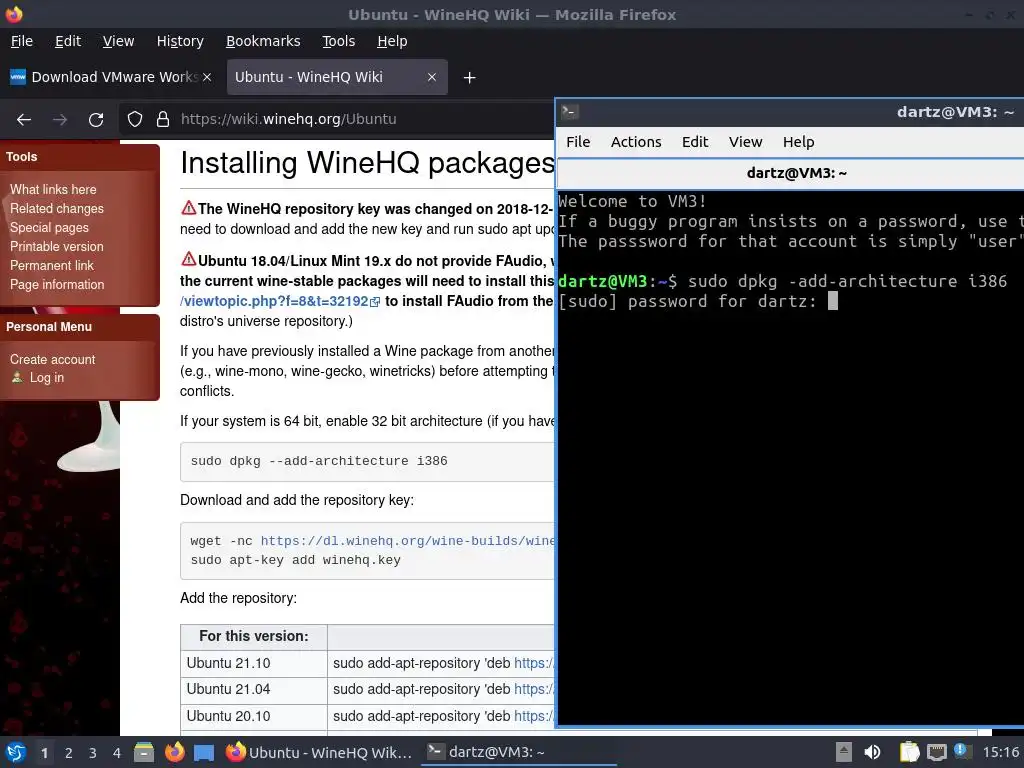Open terminal Edit menu

[695, 142]
